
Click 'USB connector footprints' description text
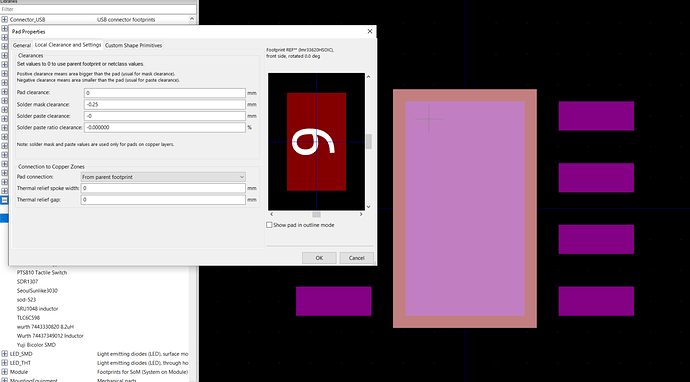pos(126,19)
